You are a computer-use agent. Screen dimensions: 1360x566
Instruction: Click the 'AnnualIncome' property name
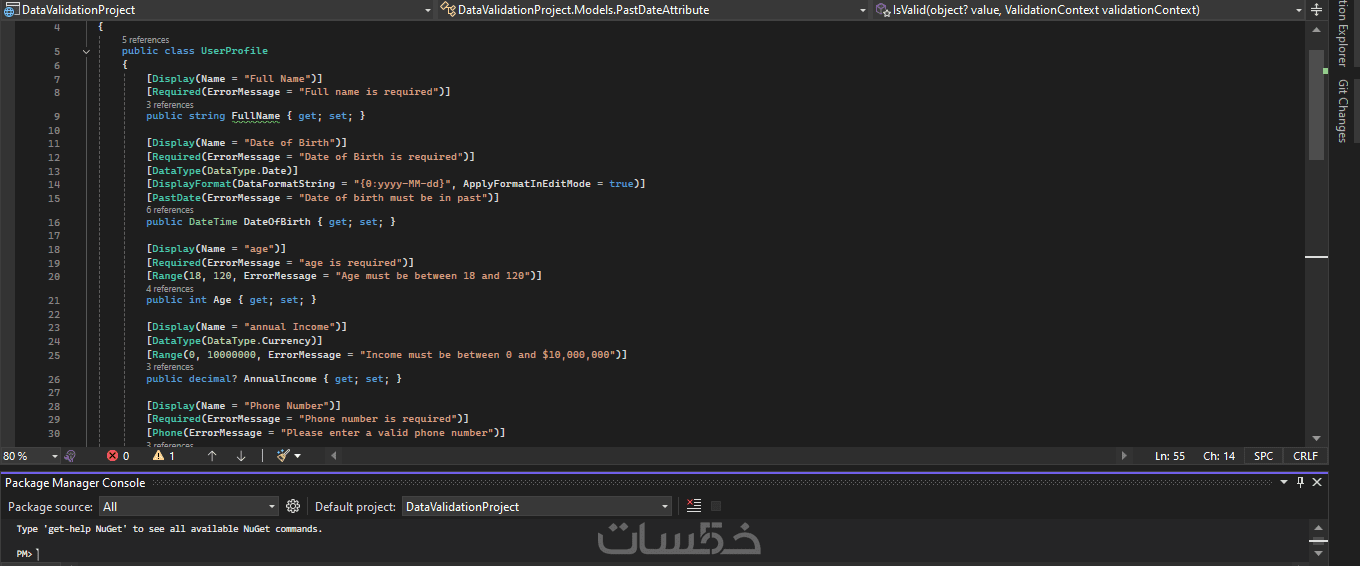[280, 379]
